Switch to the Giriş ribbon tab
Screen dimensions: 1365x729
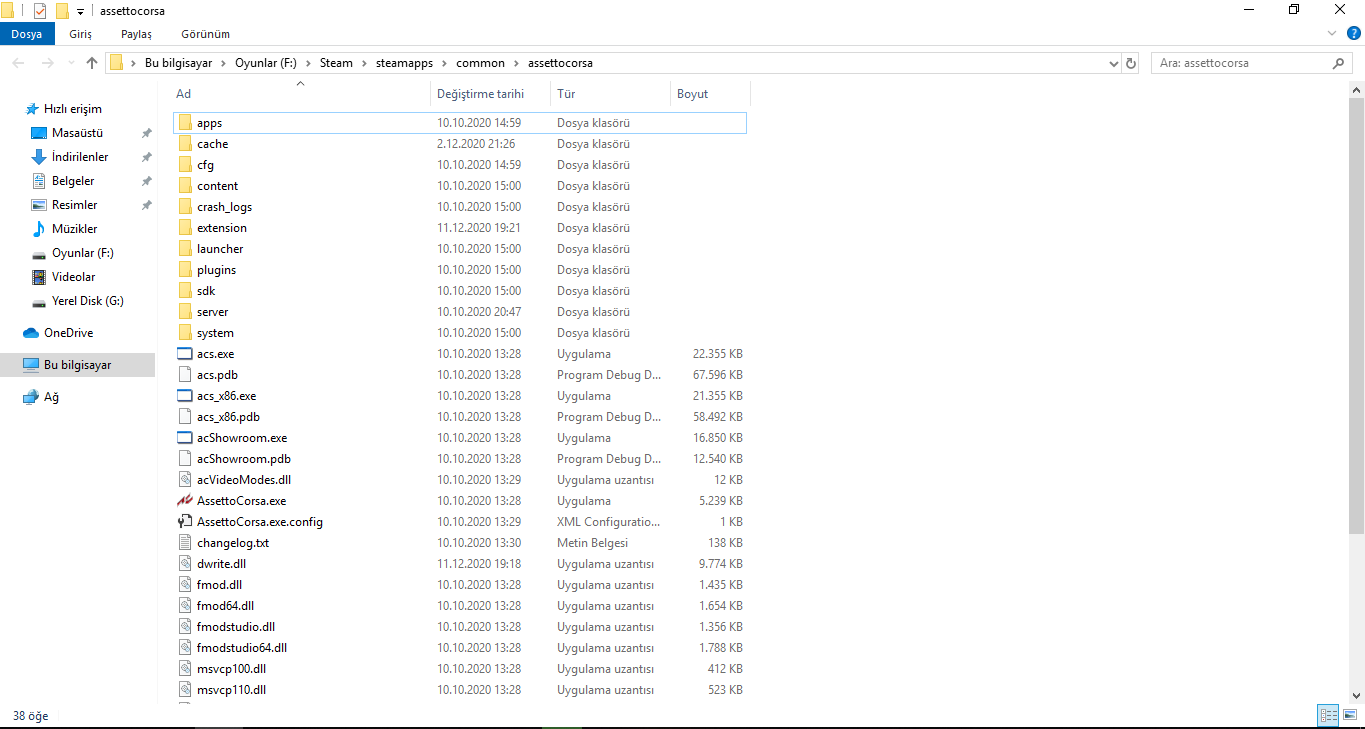pos(80,34)
